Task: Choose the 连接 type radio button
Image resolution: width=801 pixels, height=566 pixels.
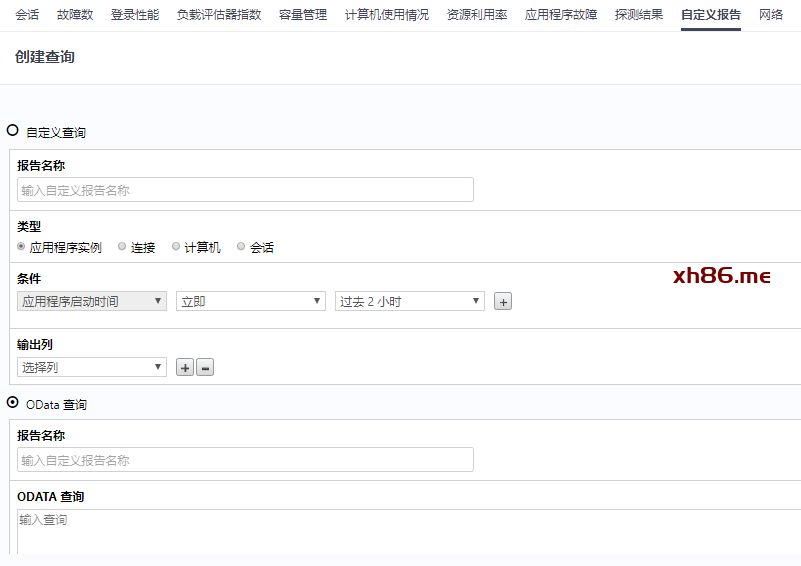Action: coord(123,247)
